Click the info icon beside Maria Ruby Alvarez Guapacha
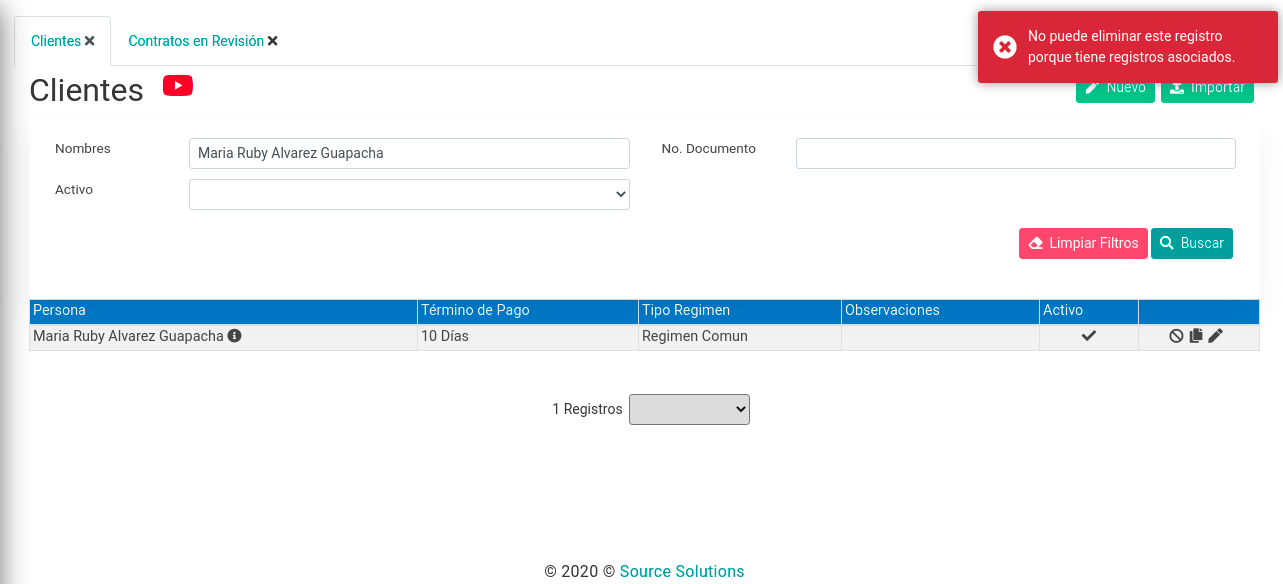 pyautogui.click(x=235, y=336)
